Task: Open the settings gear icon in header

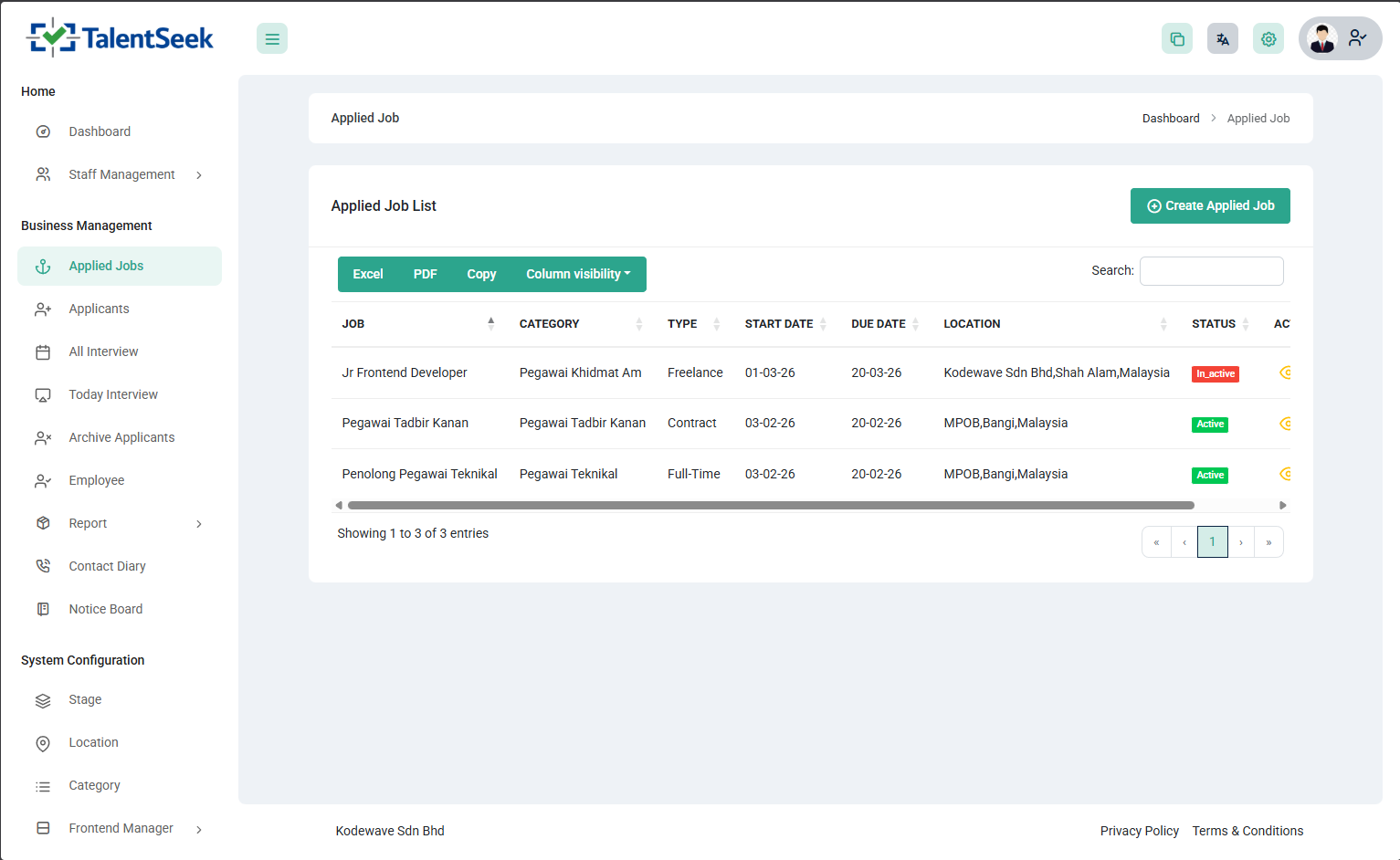Action: pos(1268,38)
